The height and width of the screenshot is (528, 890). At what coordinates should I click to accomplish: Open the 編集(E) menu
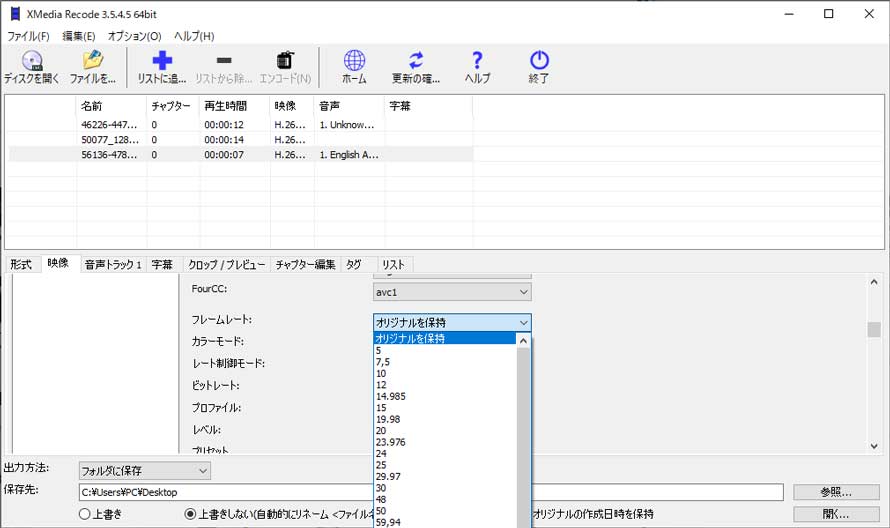pos(78,36)
